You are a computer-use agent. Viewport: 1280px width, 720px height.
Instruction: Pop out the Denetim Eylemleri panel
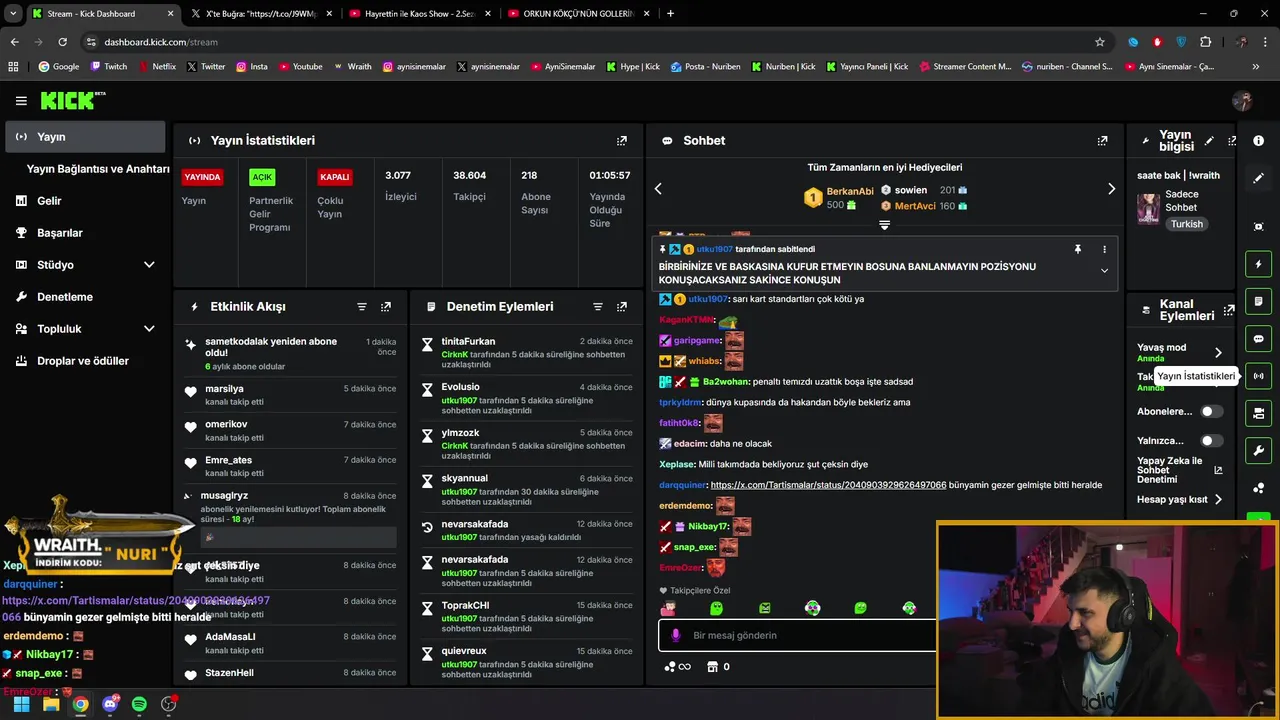[x=622, y=307]
